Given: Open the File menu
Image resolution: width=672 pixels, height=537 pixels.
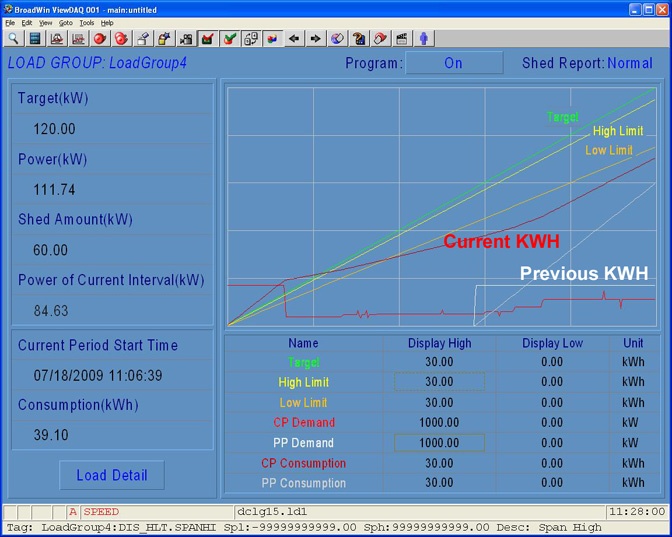Looking at the screenshot, I should pyautogui.click(x=10, y=22).
